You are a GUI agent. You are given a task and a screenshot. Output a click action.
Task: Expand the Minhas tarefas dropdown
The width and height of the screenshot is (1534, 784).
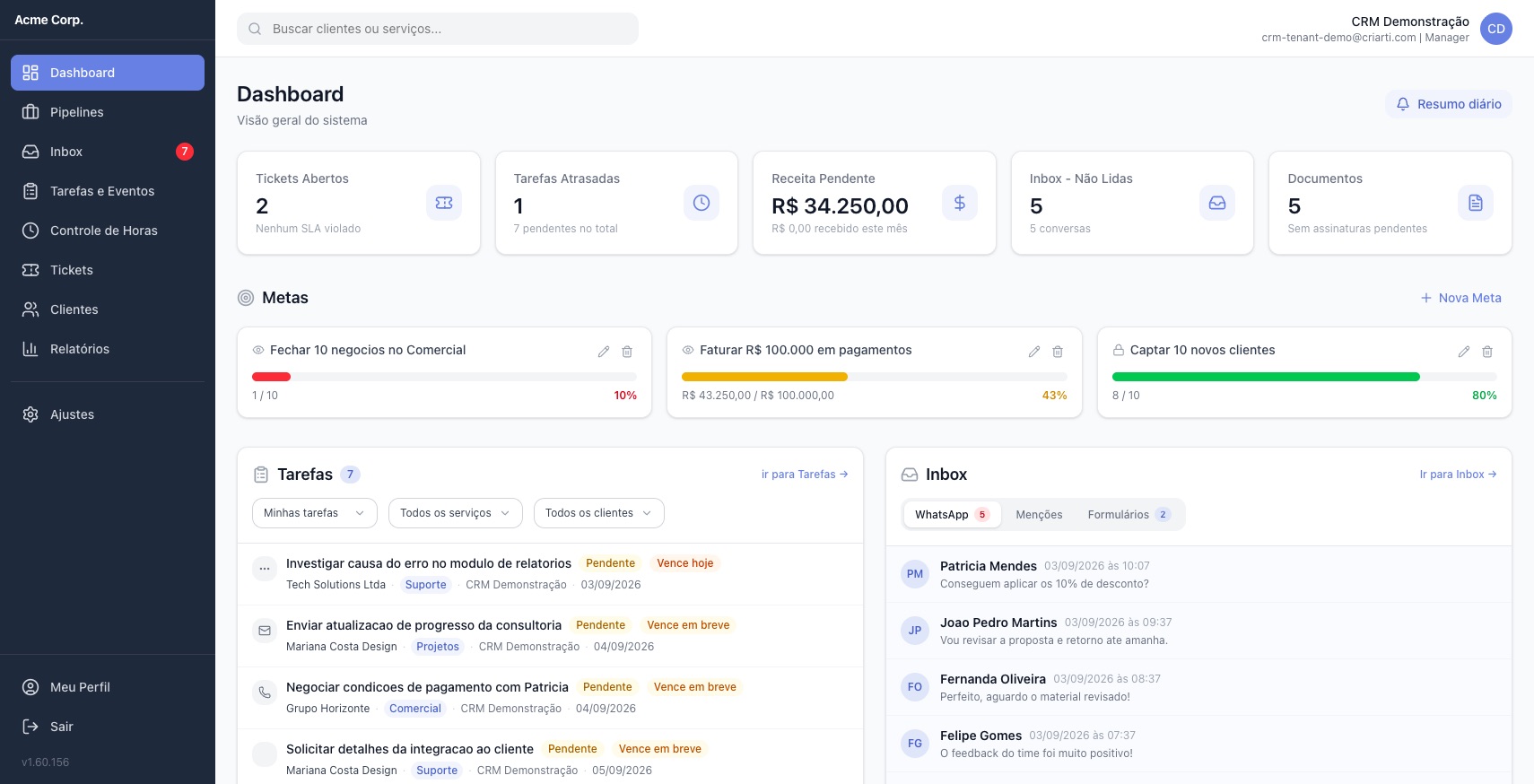point(315,513)
